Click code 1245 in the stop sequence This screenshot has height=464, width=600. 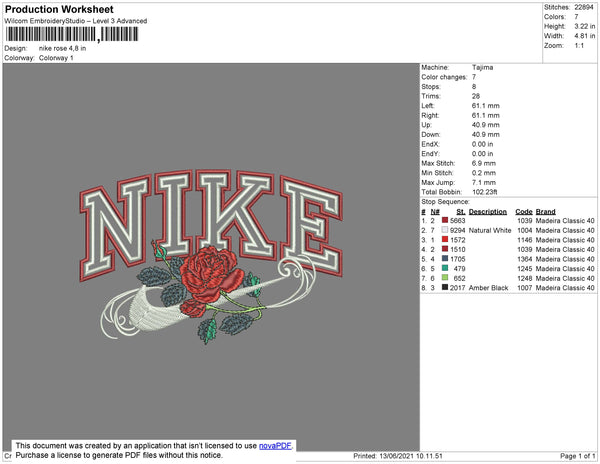(x=525, y=269)
